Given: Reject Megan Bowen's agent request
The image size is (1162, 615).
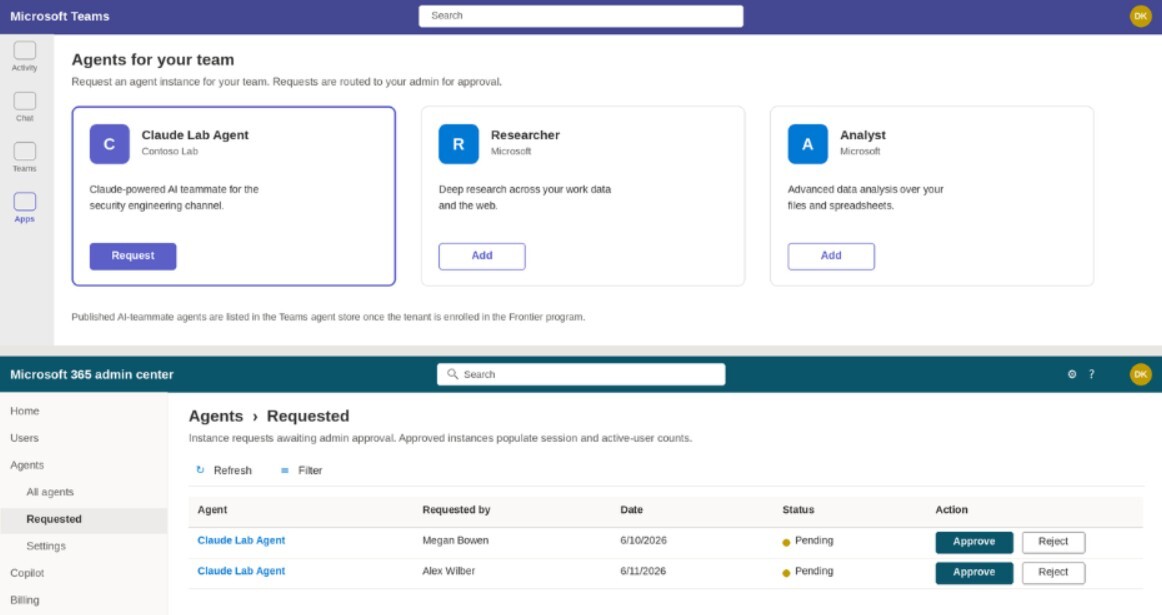Looking at the screenshot, I should pos(1053,542).
